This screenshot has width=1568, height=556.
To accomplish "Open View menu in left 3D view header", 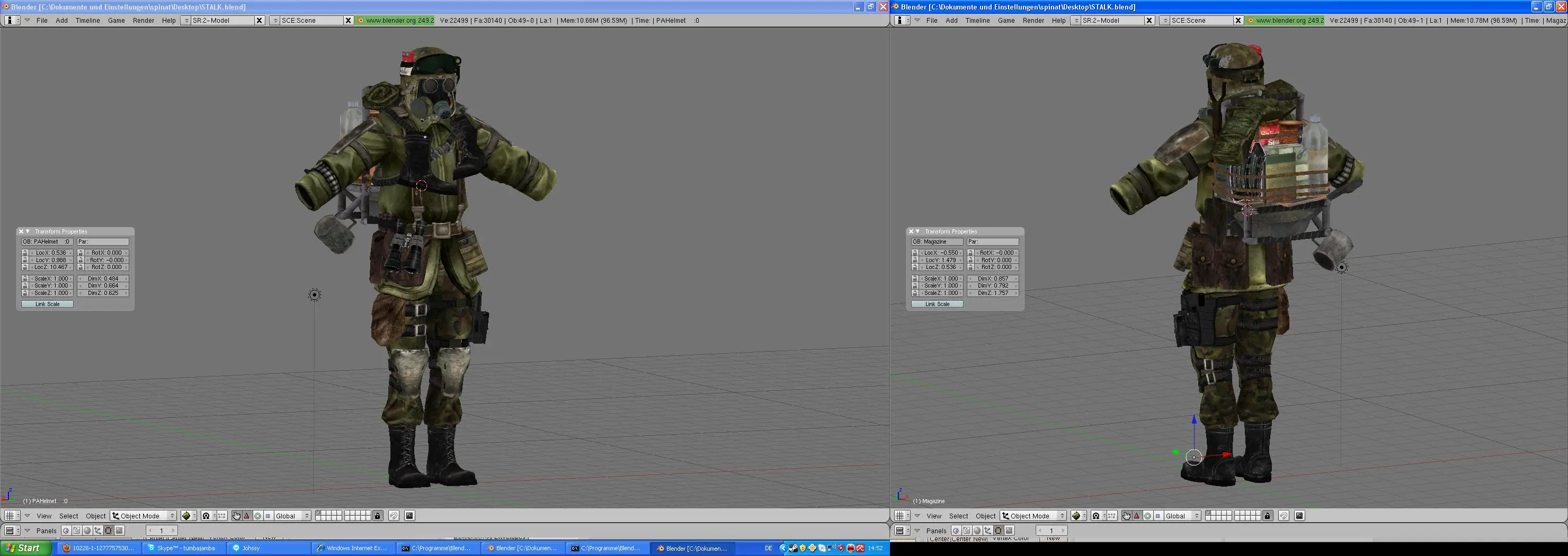I will (x=44, y=516).
